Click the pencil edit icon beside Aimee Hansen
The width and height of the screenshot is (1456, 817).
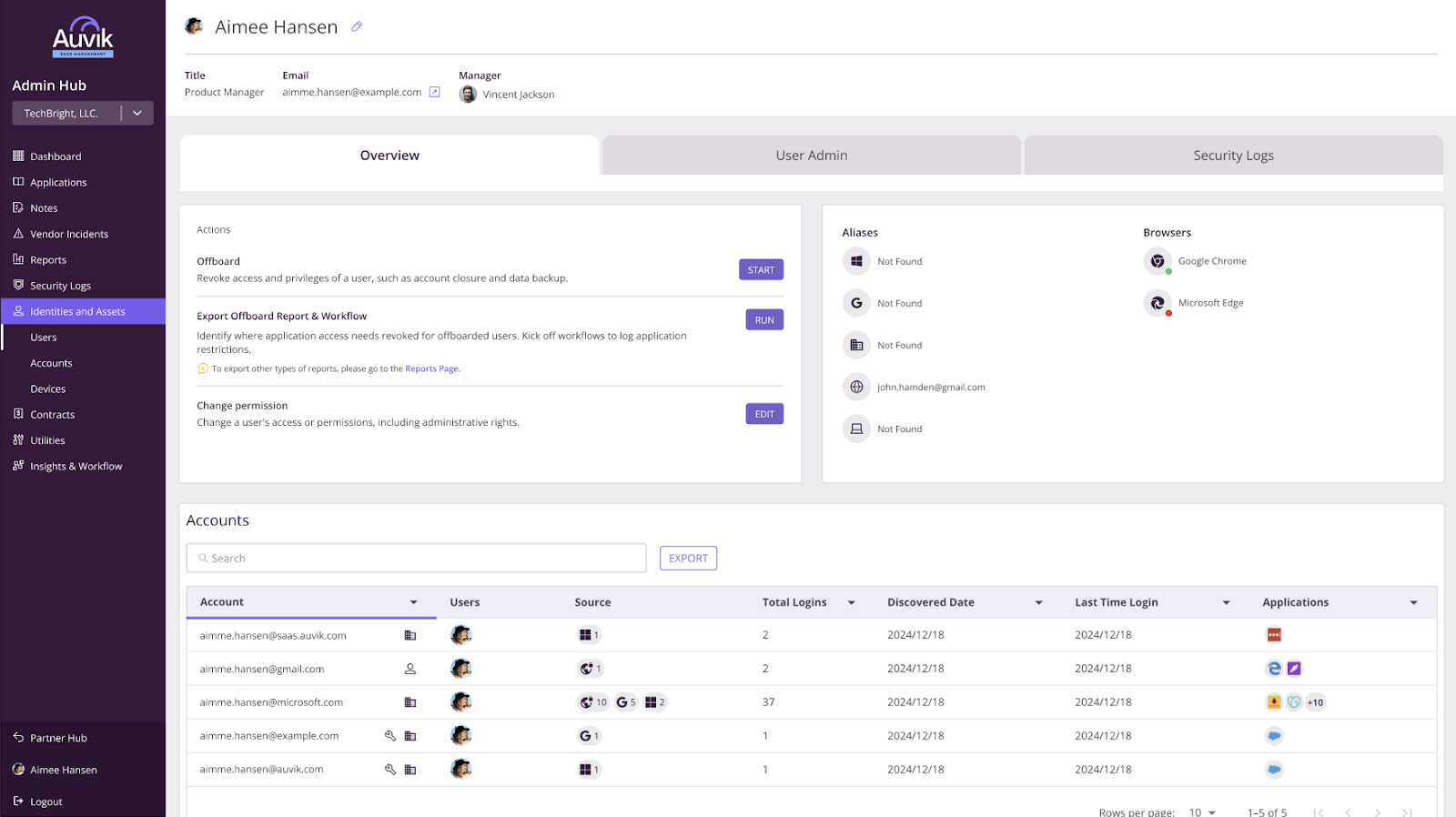coord(357,27)
